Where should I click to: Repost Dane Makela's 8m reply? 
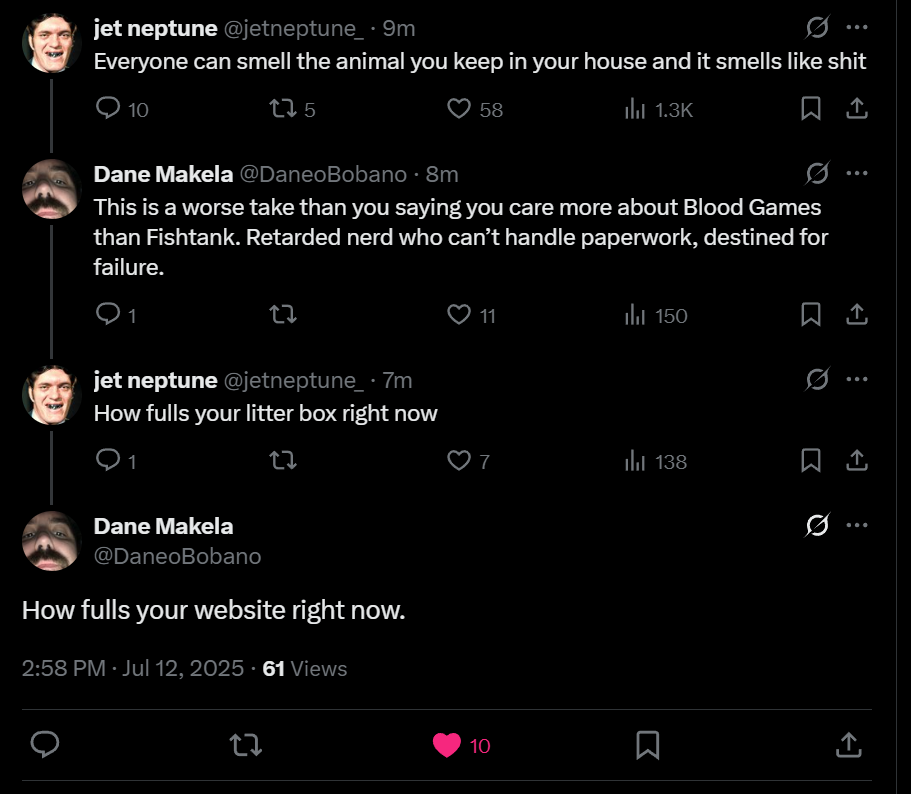[283, 315]
